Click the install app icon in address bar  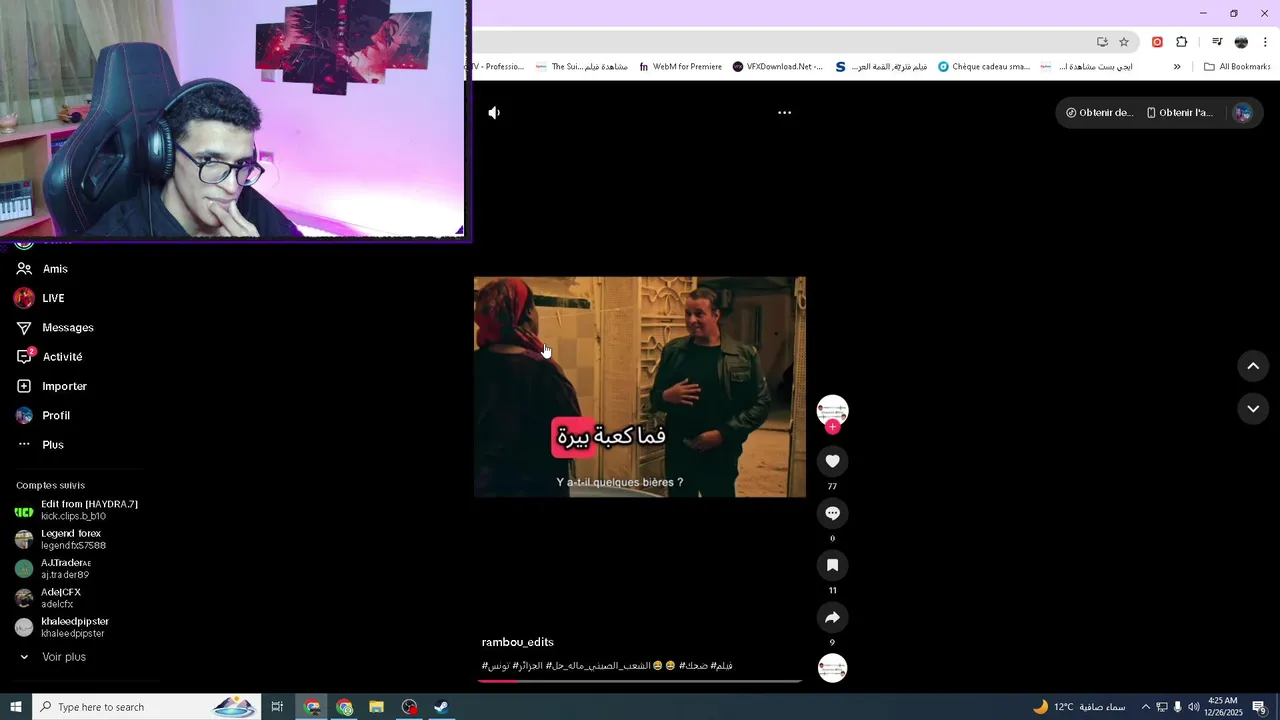[1102, 42]
